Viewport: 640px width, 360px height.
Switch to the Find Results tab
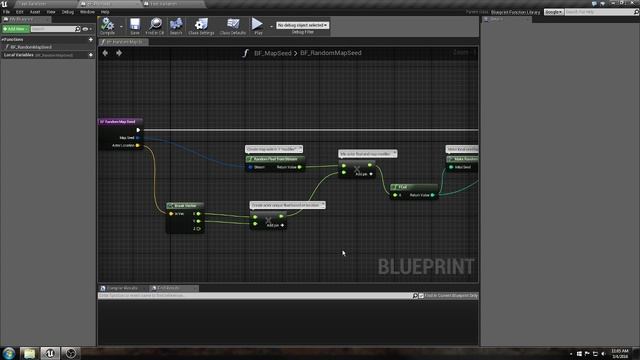(173, 288)
